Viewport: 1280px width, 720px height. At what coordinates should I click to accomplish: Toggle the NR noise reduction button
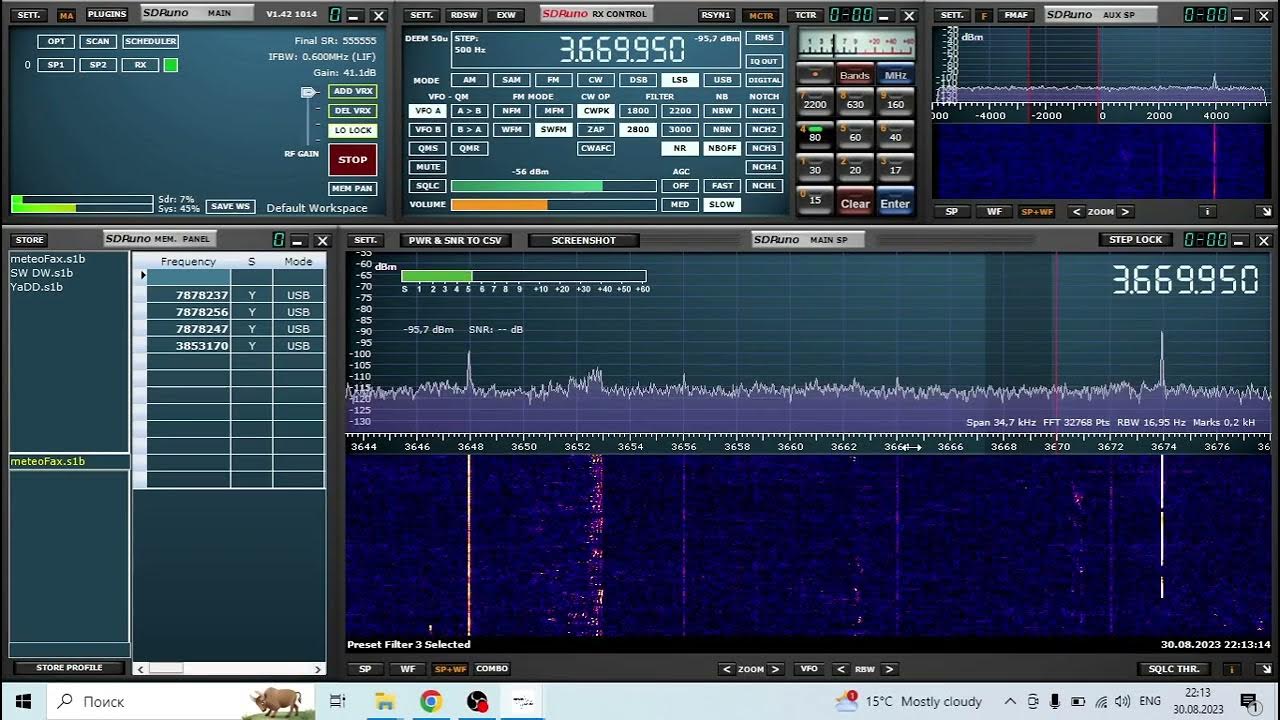coord(680,148)
